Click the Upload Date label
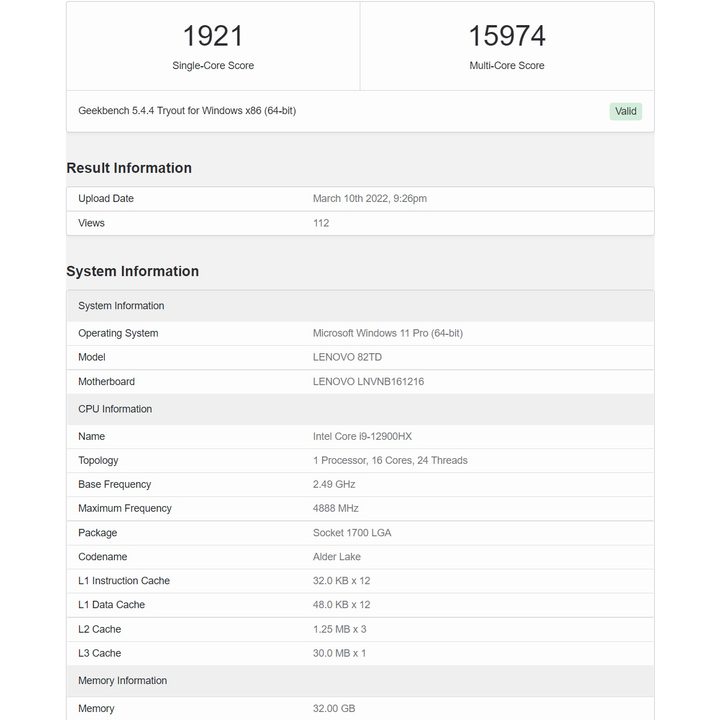720x720 pixels. click(106, 198)
